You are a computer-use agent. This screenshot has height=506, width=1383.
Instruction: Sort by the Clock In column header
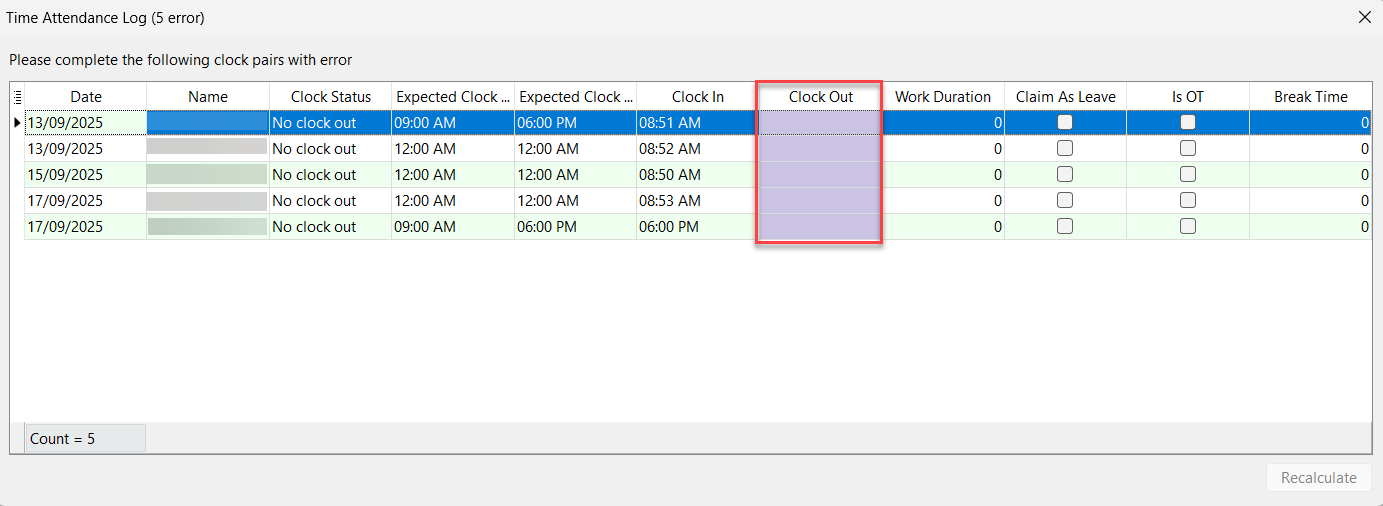(697, 97)
